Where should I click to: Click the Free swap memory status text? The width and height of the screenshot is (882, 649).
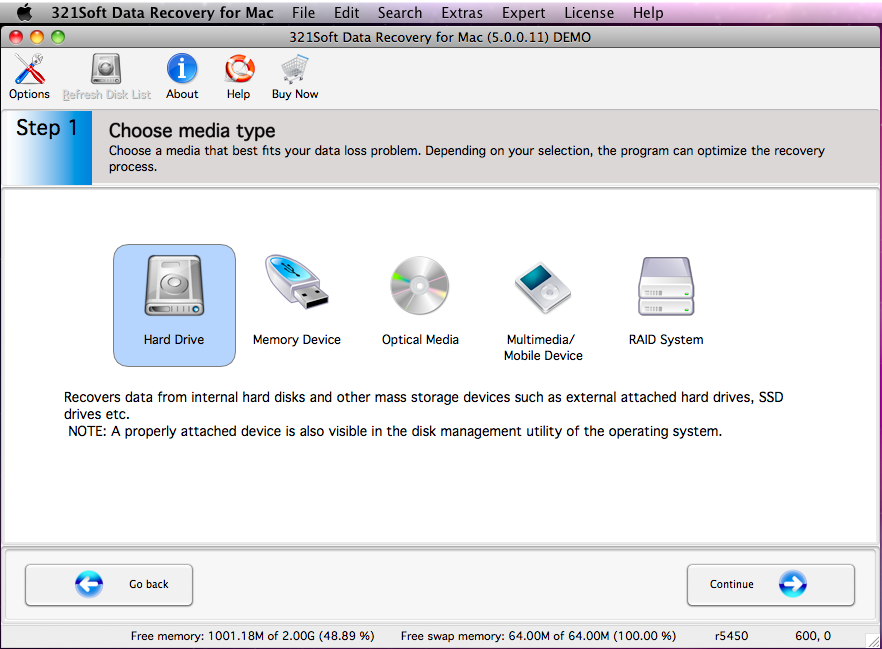click(x=538, y=636)
